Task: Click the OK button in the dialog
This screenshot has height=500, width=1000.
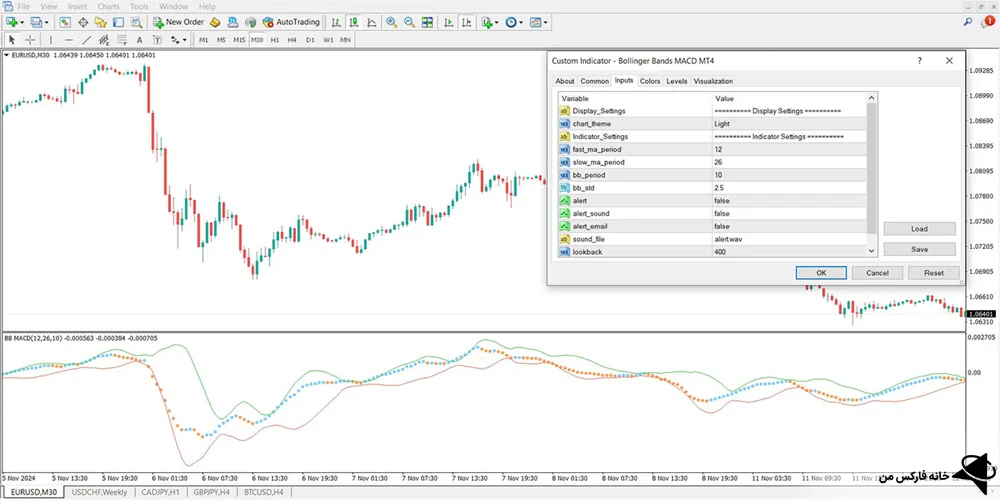Action: 821,272
